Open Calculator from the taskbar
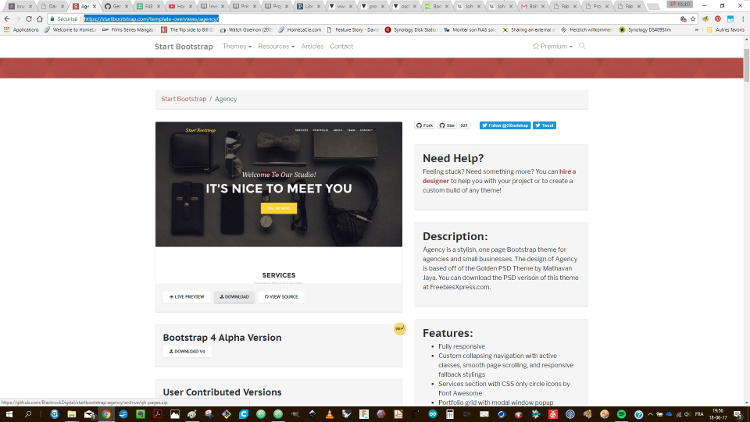This screenshot has height=422, width=750. (x=450, y=414)
